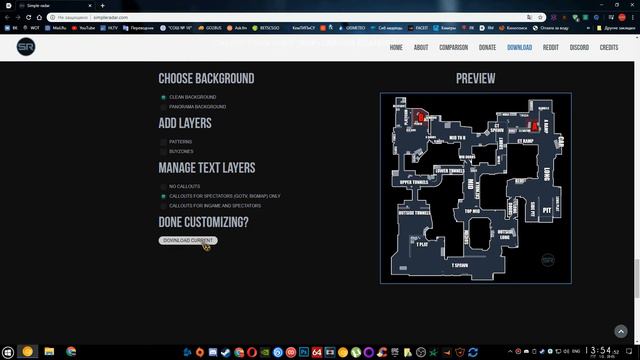Click the browser back arrow

7,18
